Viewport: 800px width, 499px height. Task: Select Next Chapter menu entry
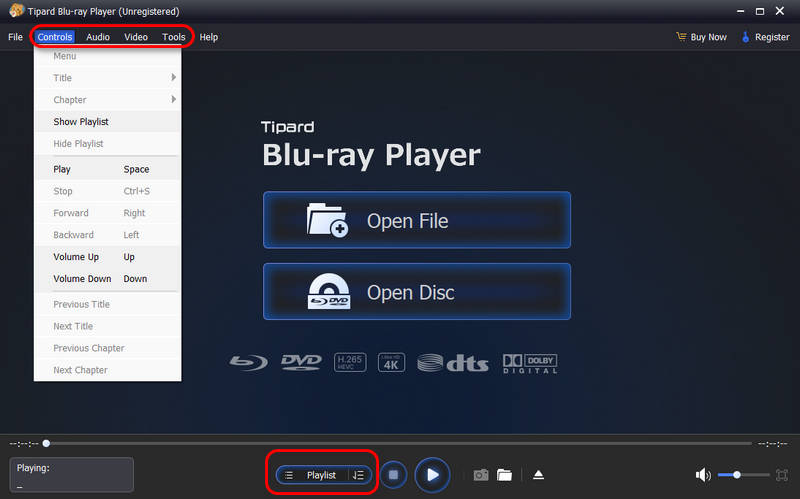pyautogui.click(x=107, y=370)
